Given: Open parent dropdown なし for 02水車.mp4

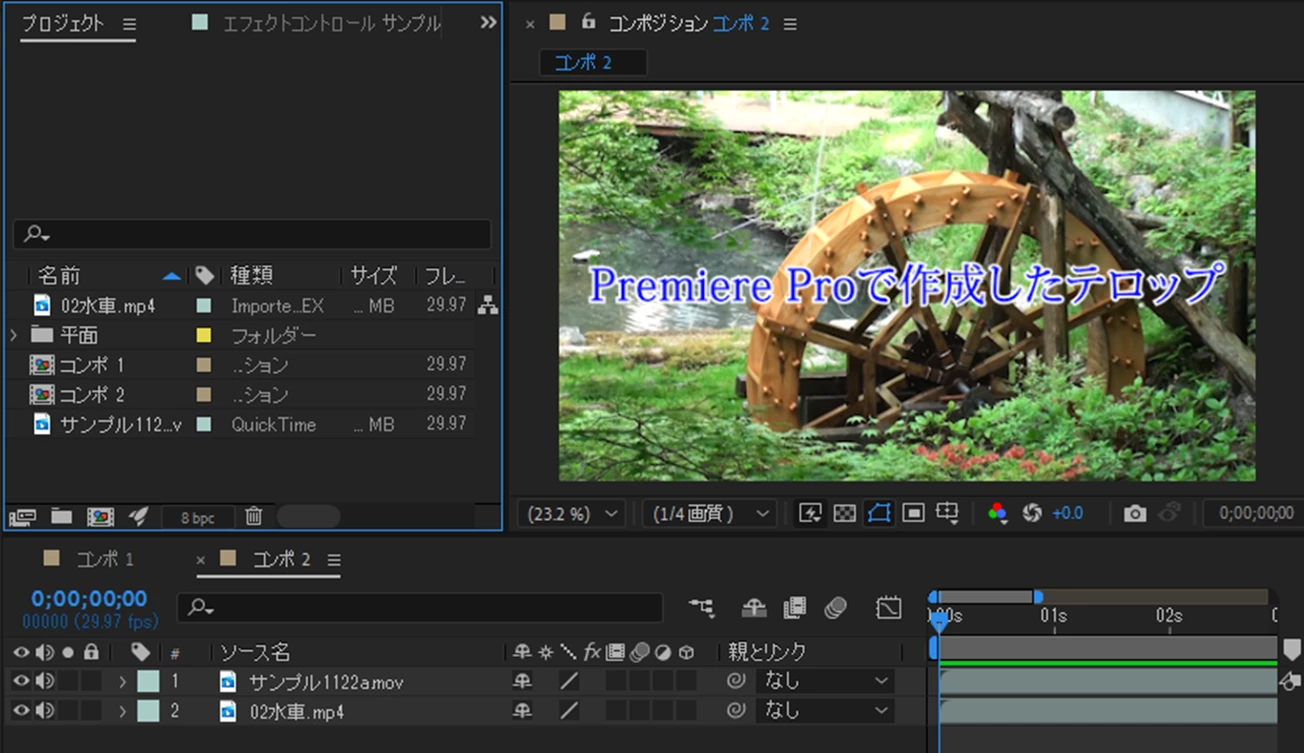Looking at the screenshot, I should [x=825, y=711].
